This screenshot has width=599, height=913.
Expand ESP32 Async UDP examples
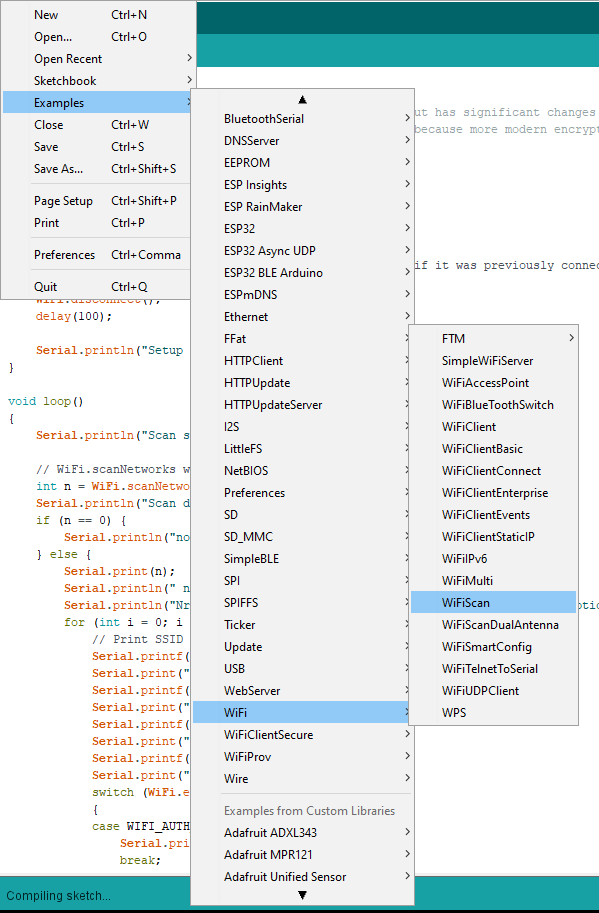pyautogui.click(x=302, y=251)
